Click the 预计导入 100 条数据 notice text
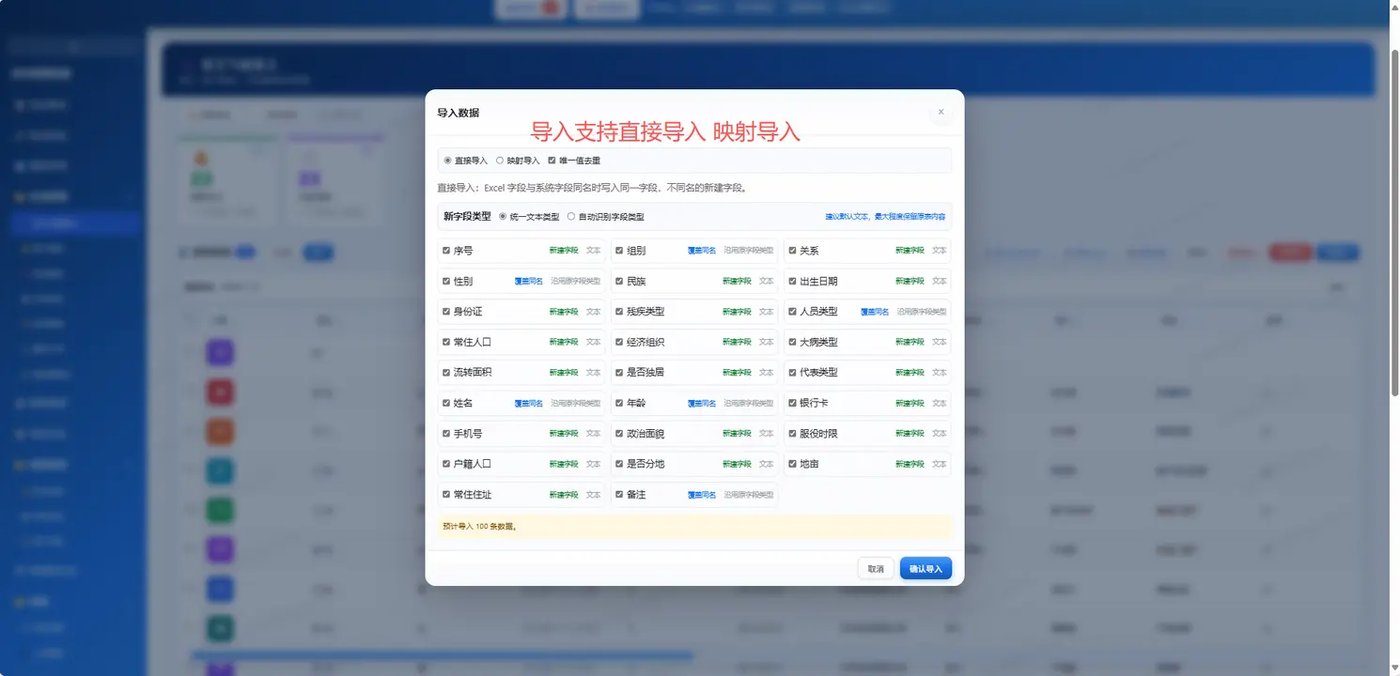Screen dimensions: 1400x676 click(x=480, y=526)
